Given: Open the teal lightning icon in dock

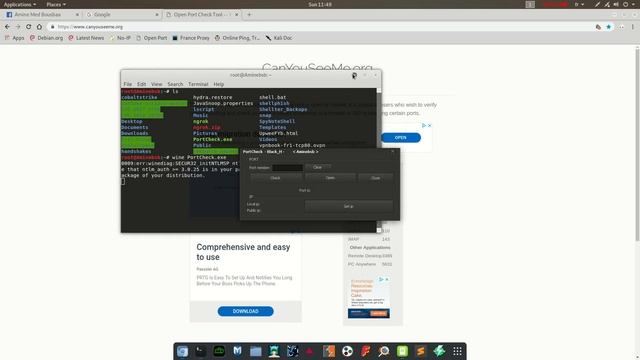Looking at the screenshot, I should pos(439,351).
